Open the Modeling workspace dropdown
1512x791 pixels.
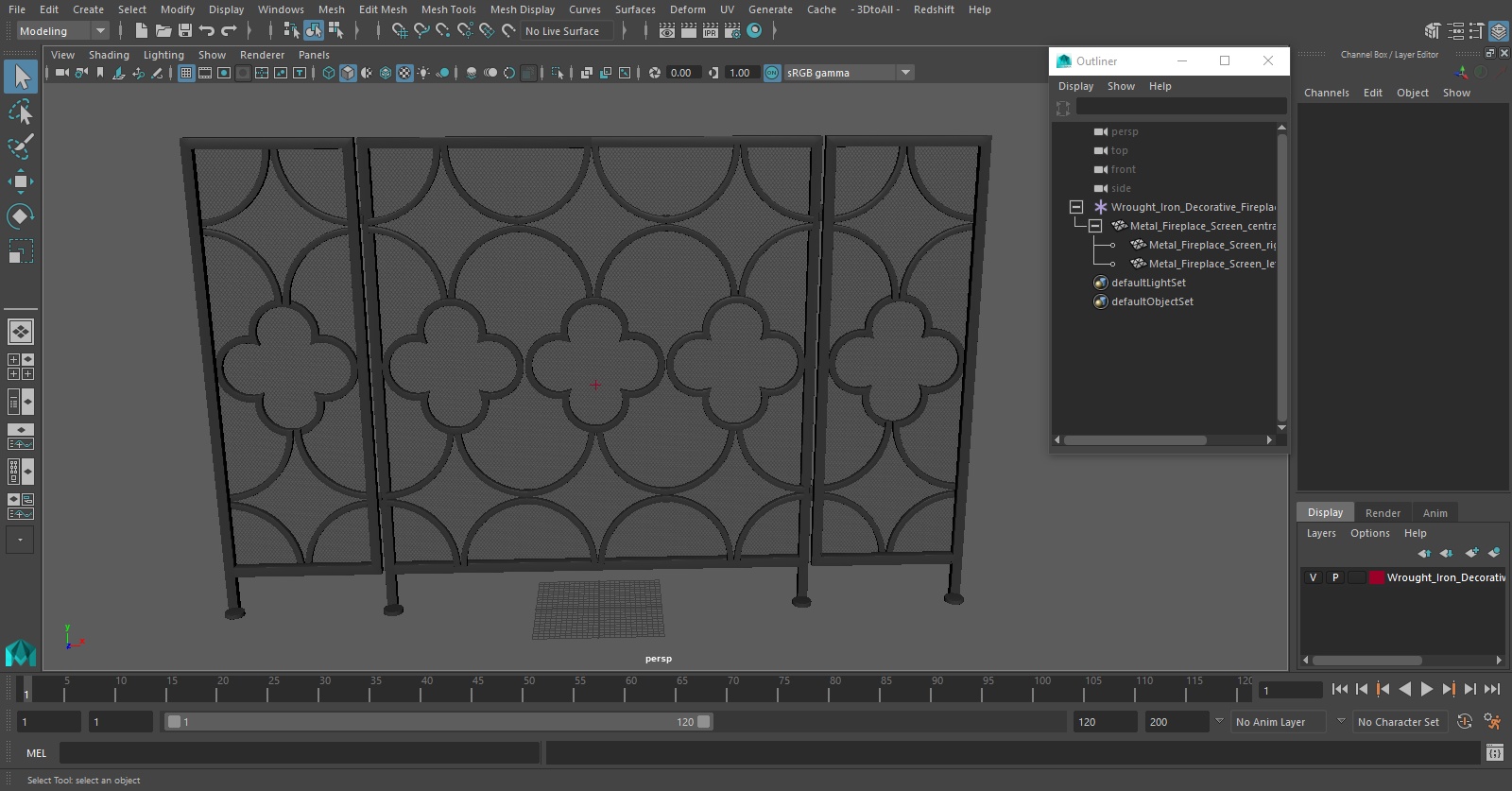pos(62,31)
